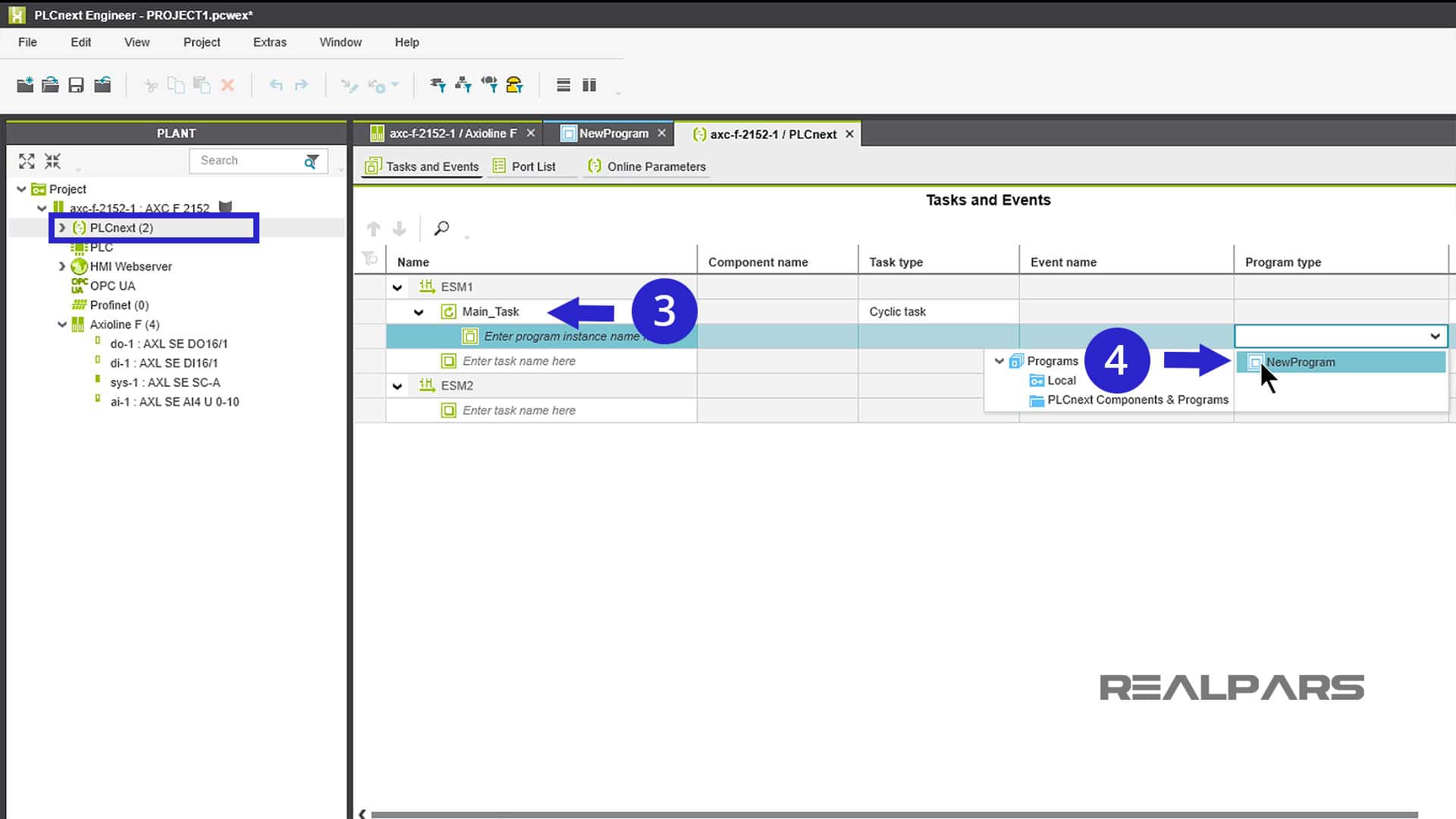Collapse the ESM2 row

(x=397, y=386)
